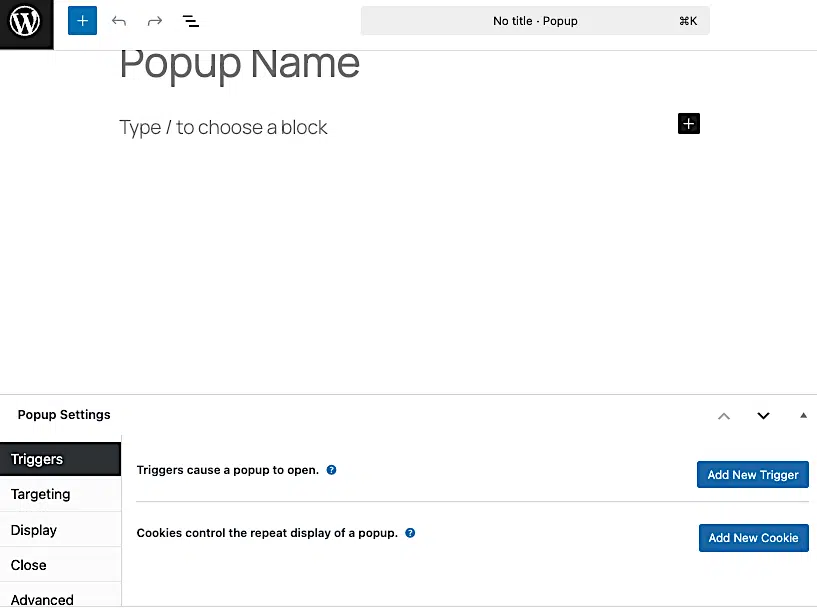Click help icon next to Triggers description
This screenshot has height=608, width=817.
click(x=332, y=470)
